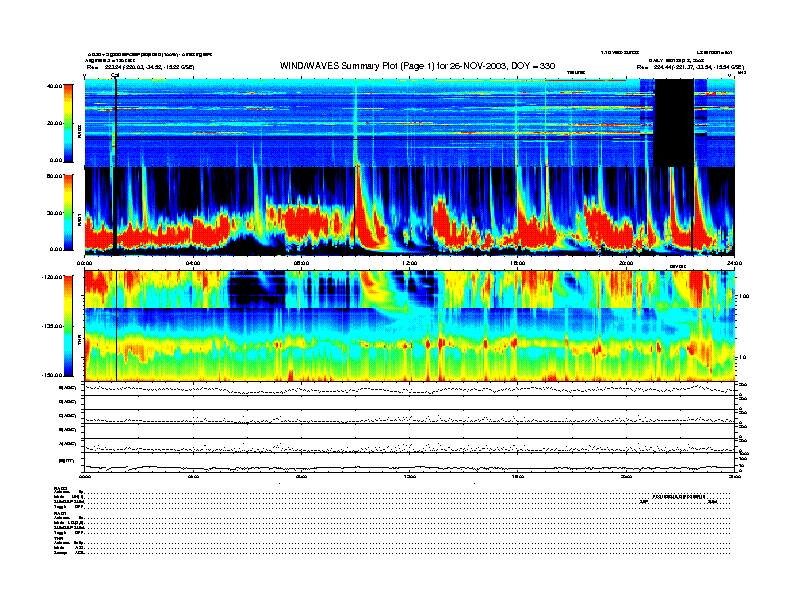The height and width of the screenshot is (612, 792).
Task: Click the 24:00 label on RAD1 time axis
Action: (x=734, y=263)
